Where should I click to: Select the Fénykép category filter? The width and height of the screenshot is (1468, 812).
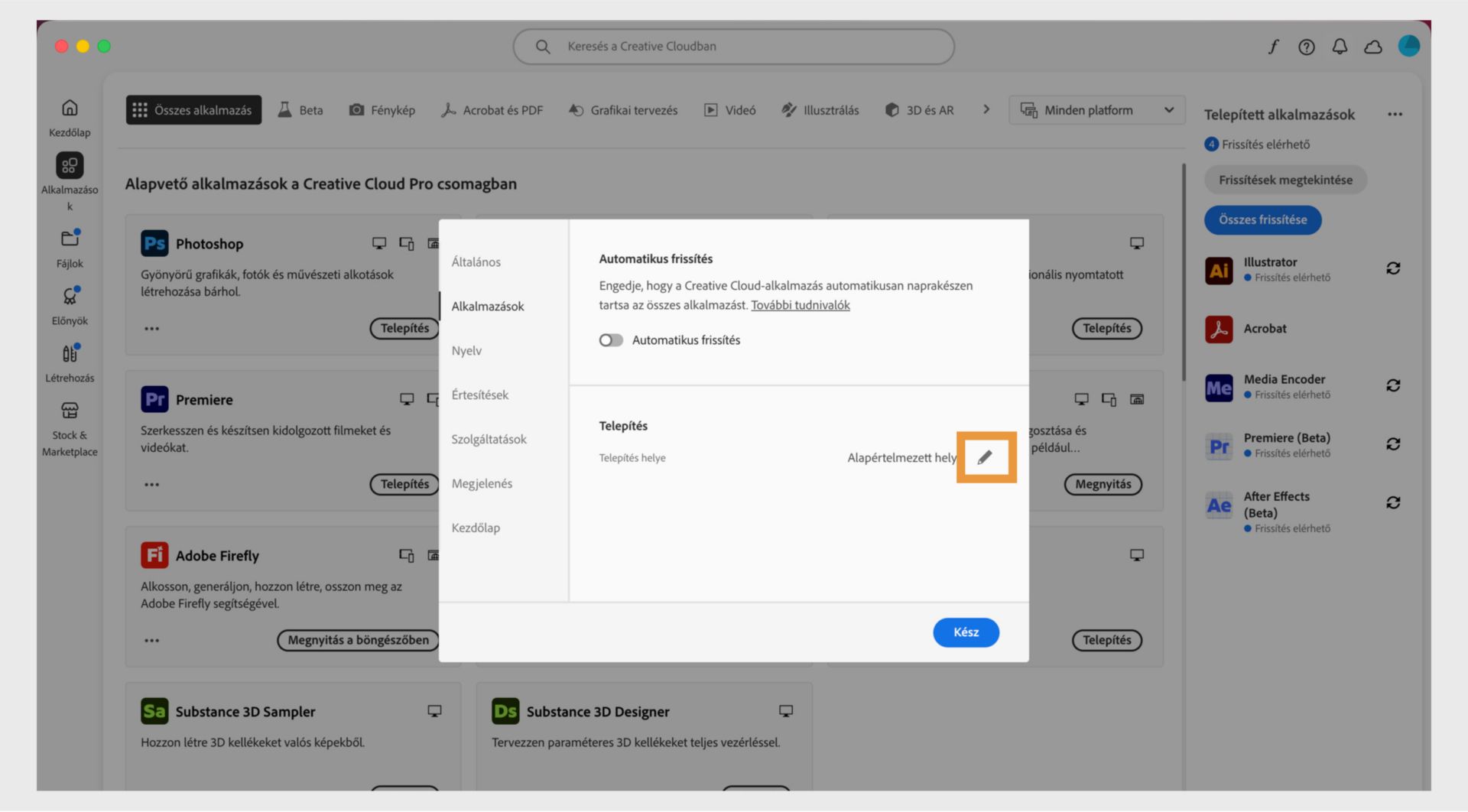click(x=382, y=110)
